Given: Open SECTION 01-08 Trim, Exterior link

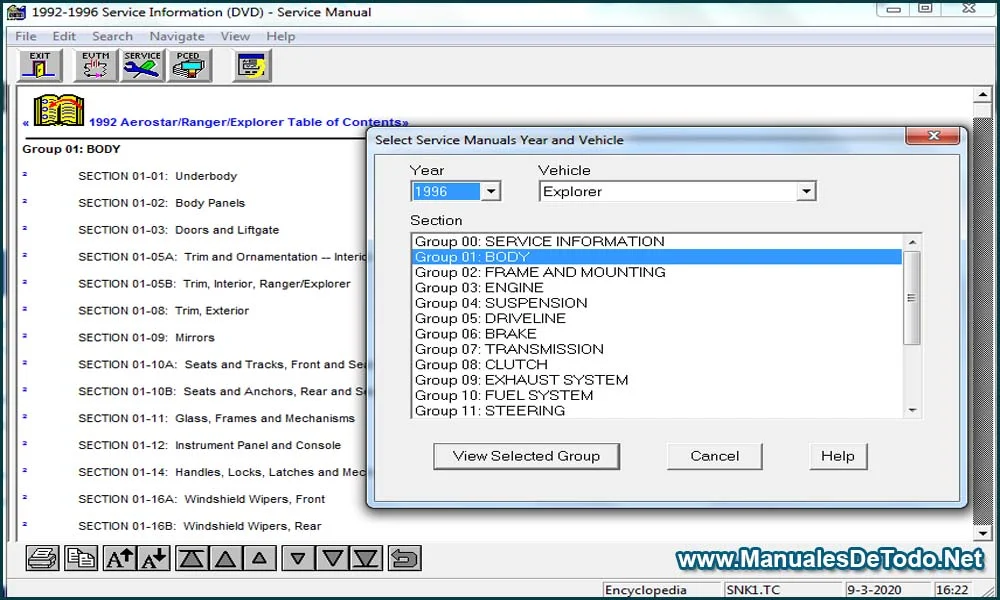Looking at the screenshot, I should 163,311.
